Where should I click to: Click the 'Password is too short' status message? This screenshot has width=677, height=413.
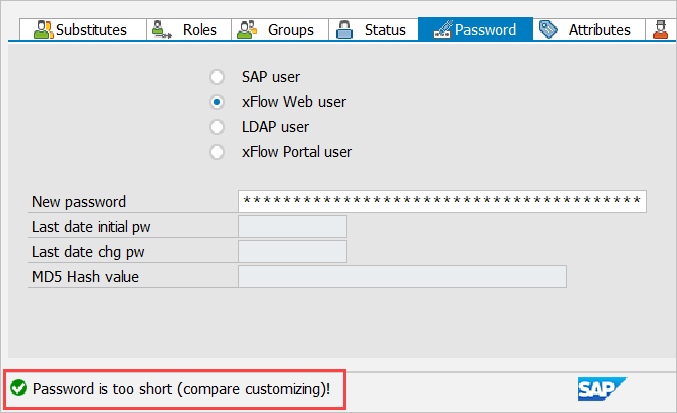click(181, 388)
